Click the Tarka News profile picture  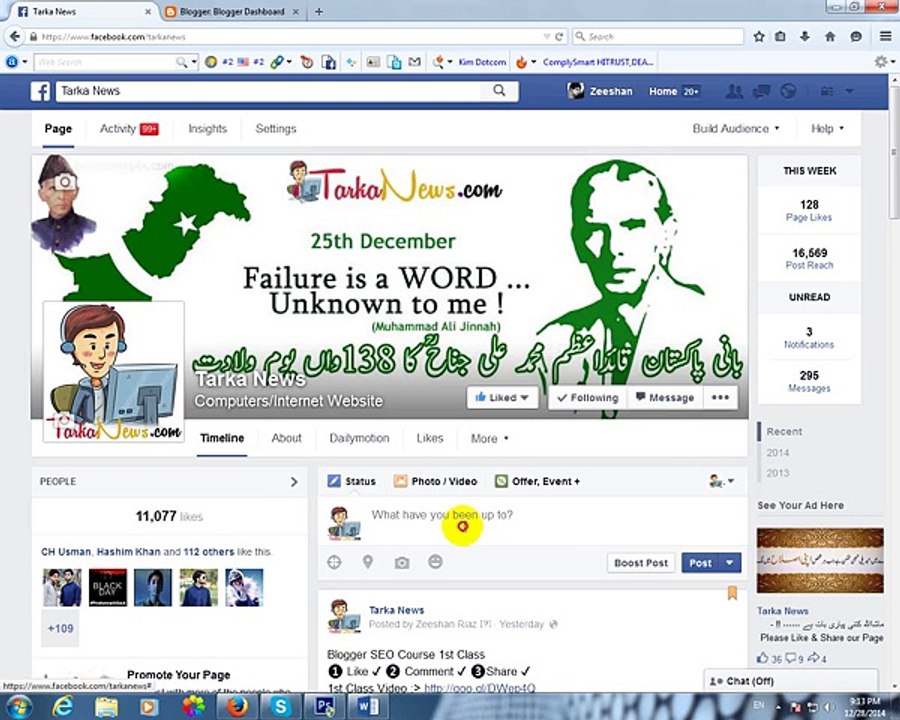pyautogui.click(x=114, y=371)
